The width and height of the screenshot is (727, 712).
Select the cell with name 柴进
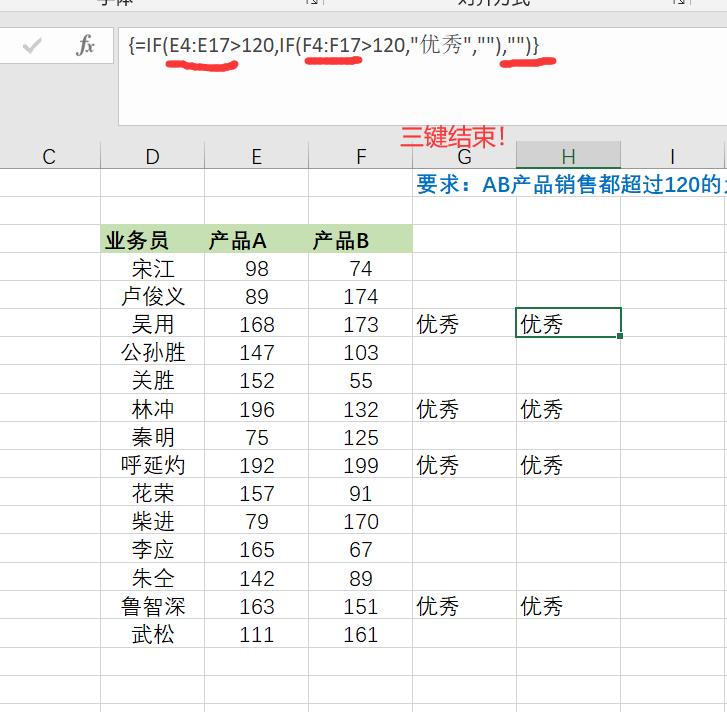click(153, 521)
